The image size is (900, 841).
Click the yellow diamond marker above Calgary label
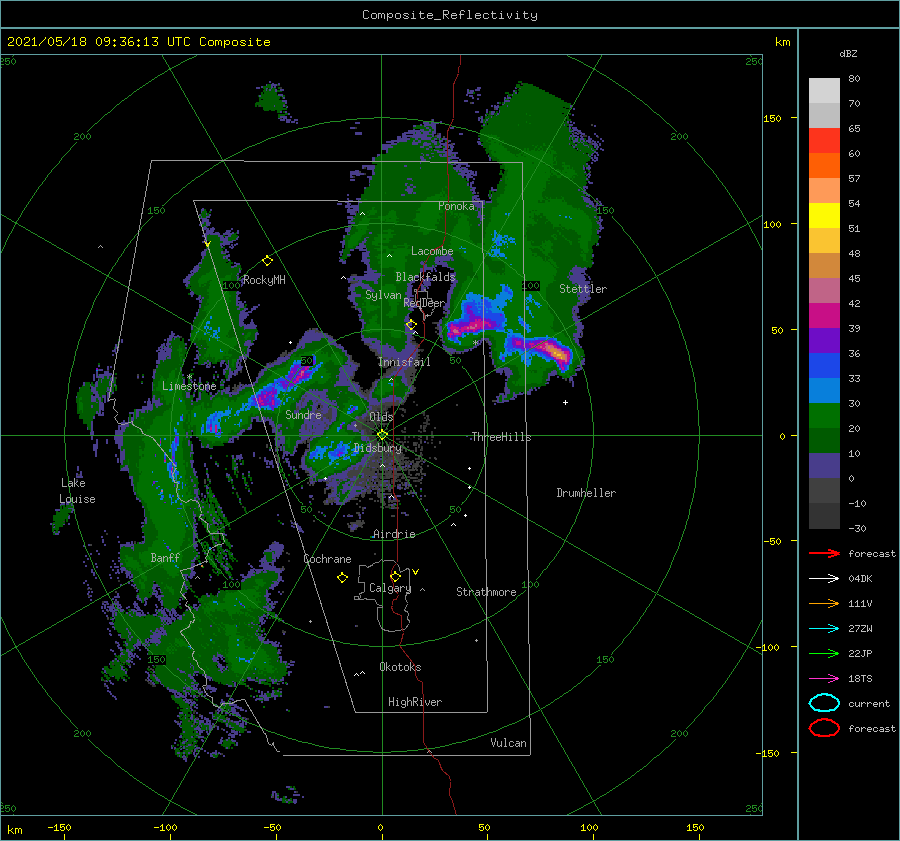click(x=395, y=576)
